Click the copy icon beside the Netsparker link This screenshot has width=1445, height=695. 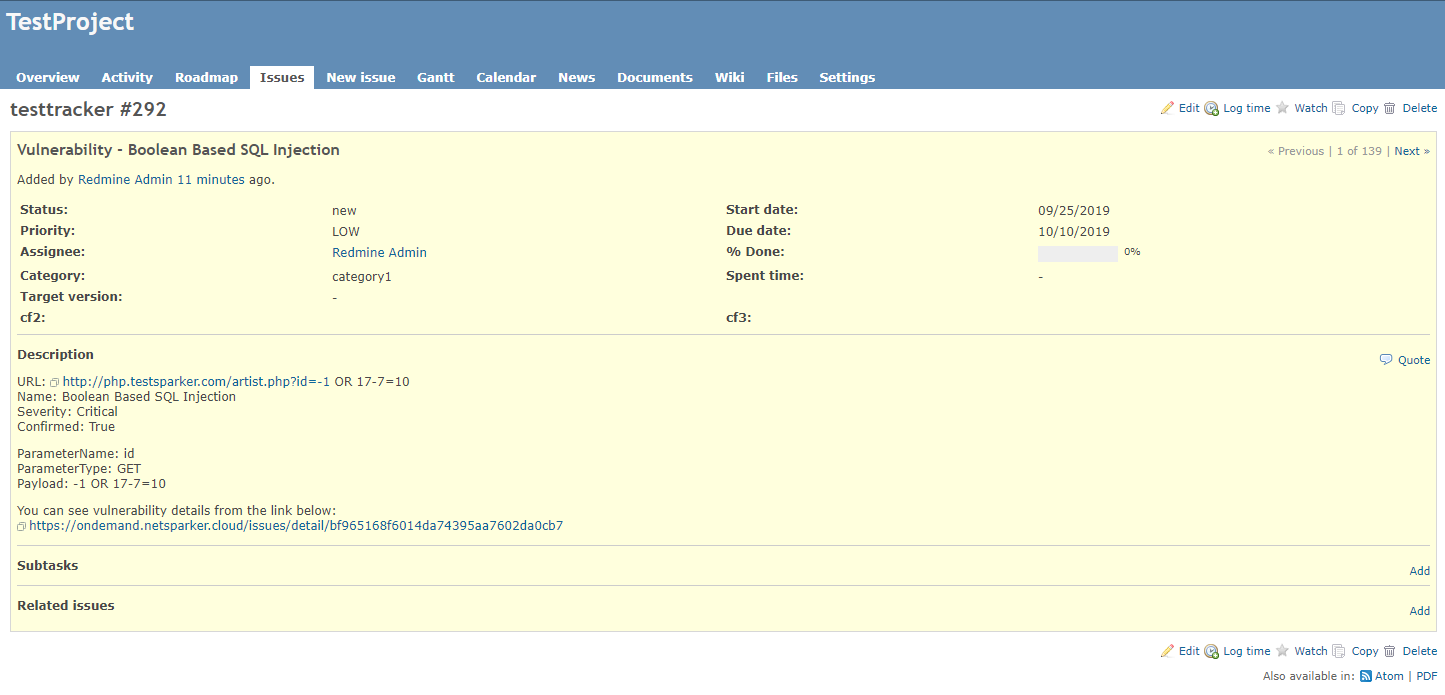[x=20, y=525]
